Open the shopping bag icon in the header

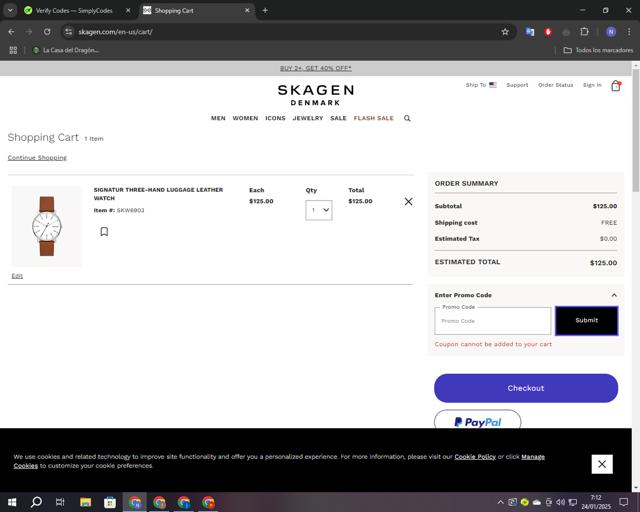point(616,86)
